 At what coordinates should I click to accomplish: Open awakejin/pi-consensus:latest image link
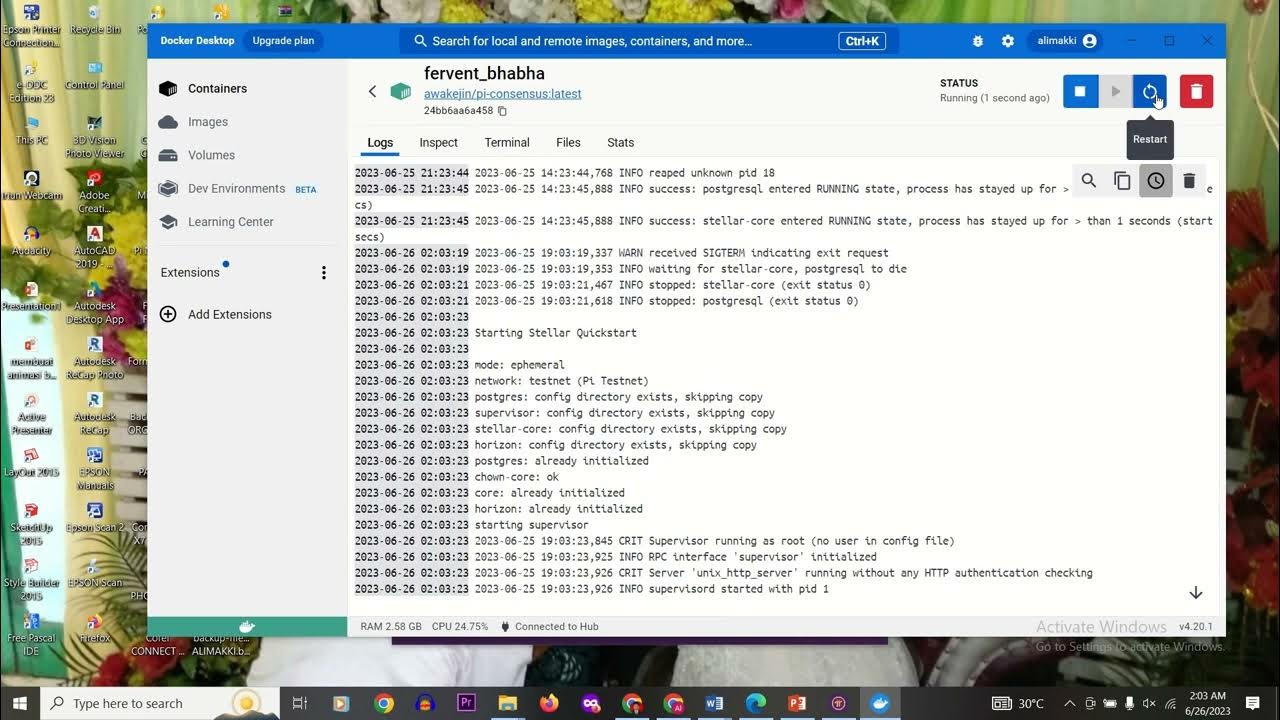click(502, 94)
